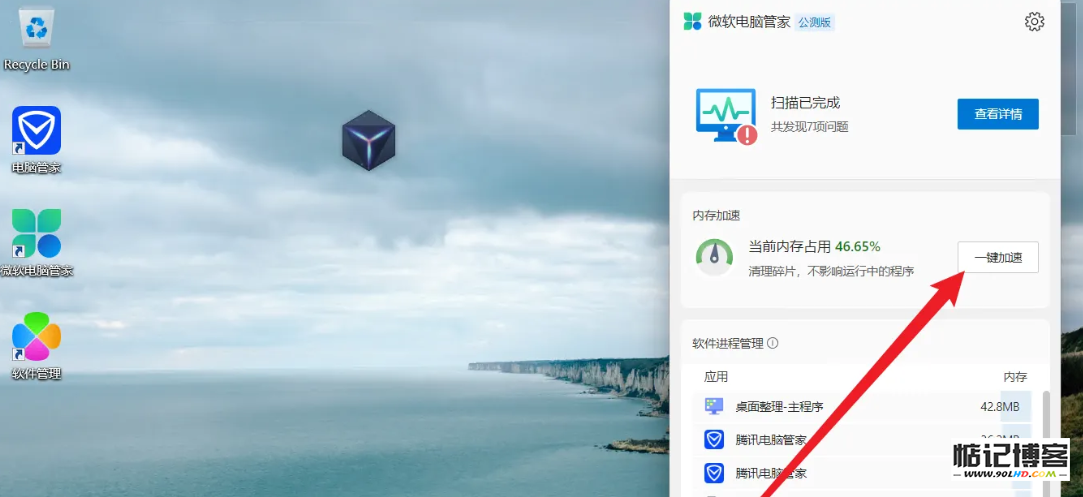The height and width of the screenshot is (497, 1083).
Task: Click the icon beside 腾讯电脑管家 above 42.8MB's next row
Action: pos(713,439)
